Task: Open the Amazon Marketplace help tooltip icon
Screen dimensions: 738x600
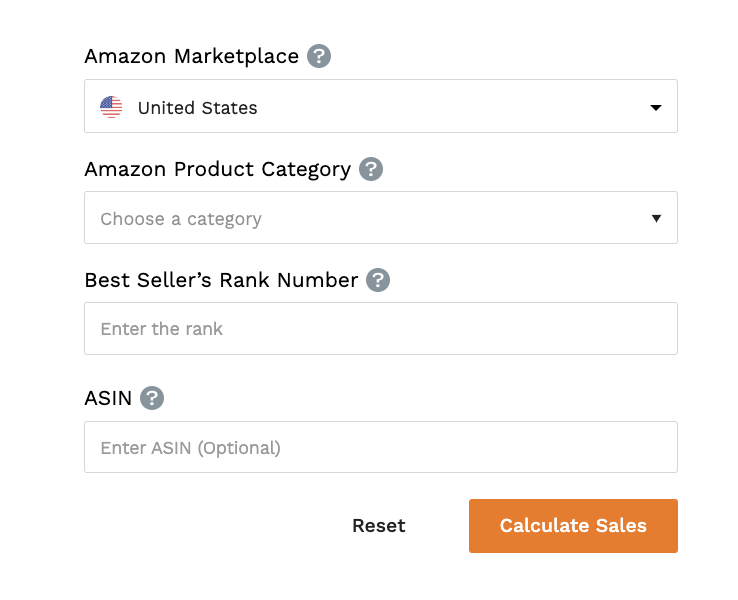Action: point(319,56)
